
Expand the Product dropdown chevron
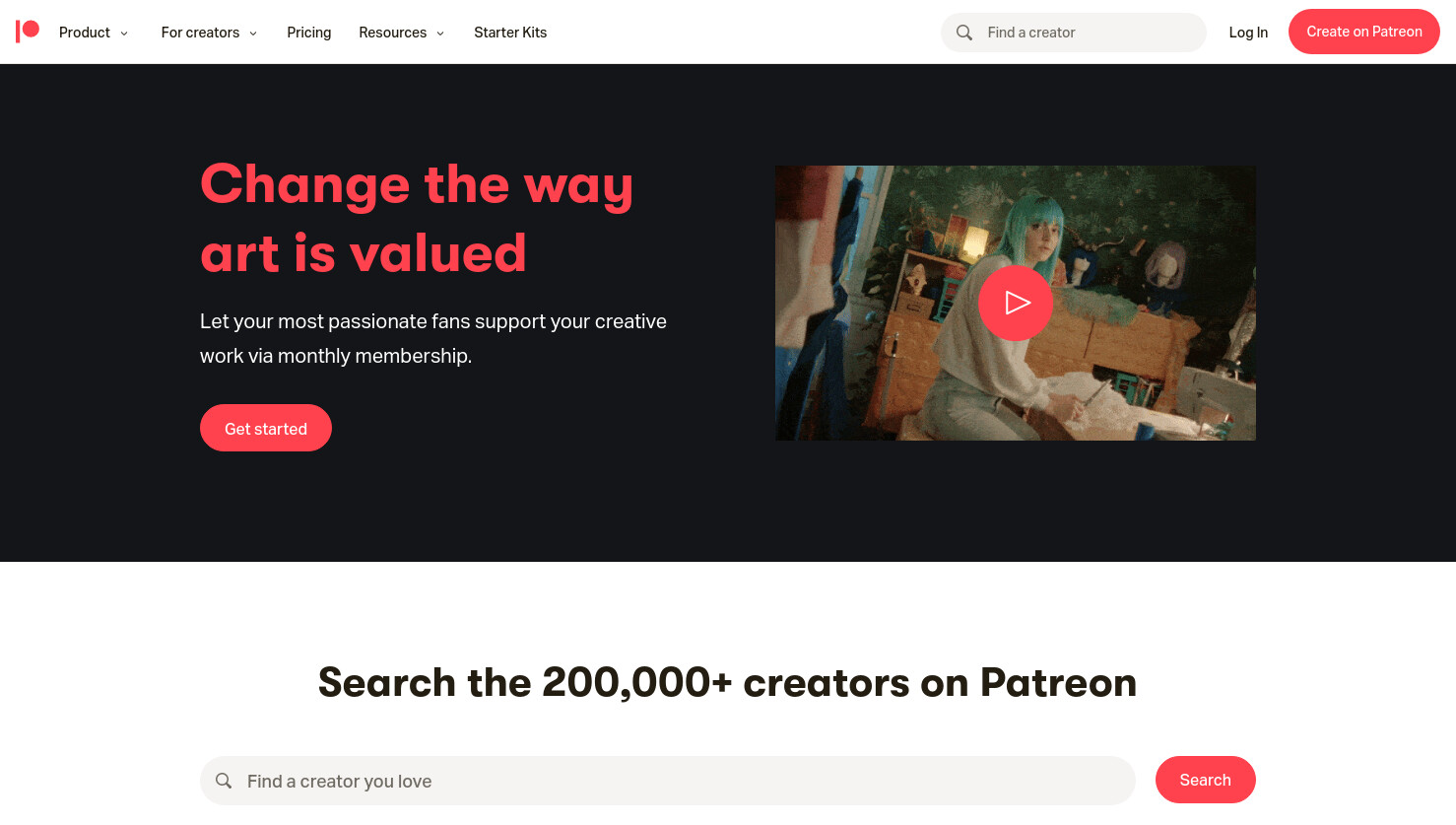[124, 34]
